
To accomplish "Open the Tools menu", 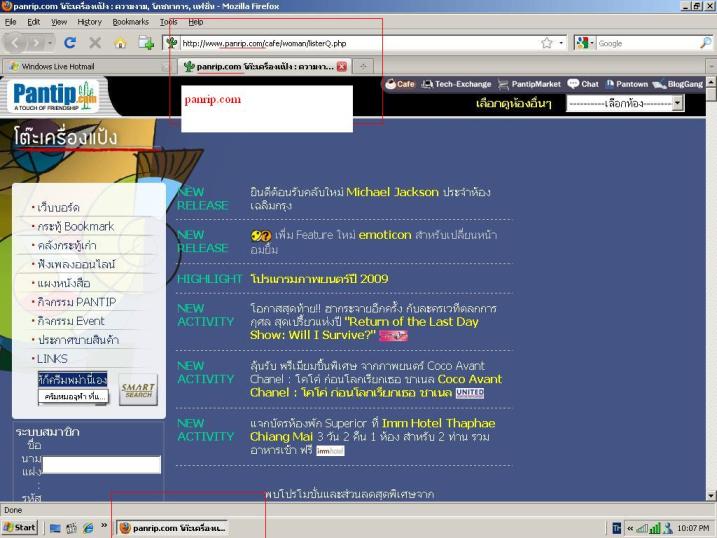I will 168,21.
